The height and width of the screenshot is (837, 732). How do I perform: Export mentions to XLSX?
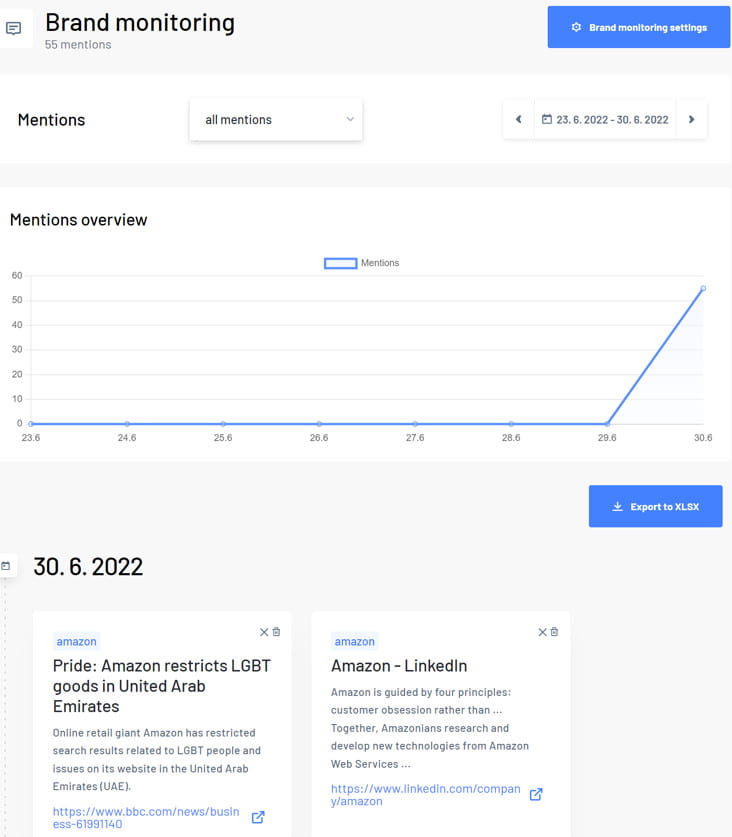(x=656, y=506)
